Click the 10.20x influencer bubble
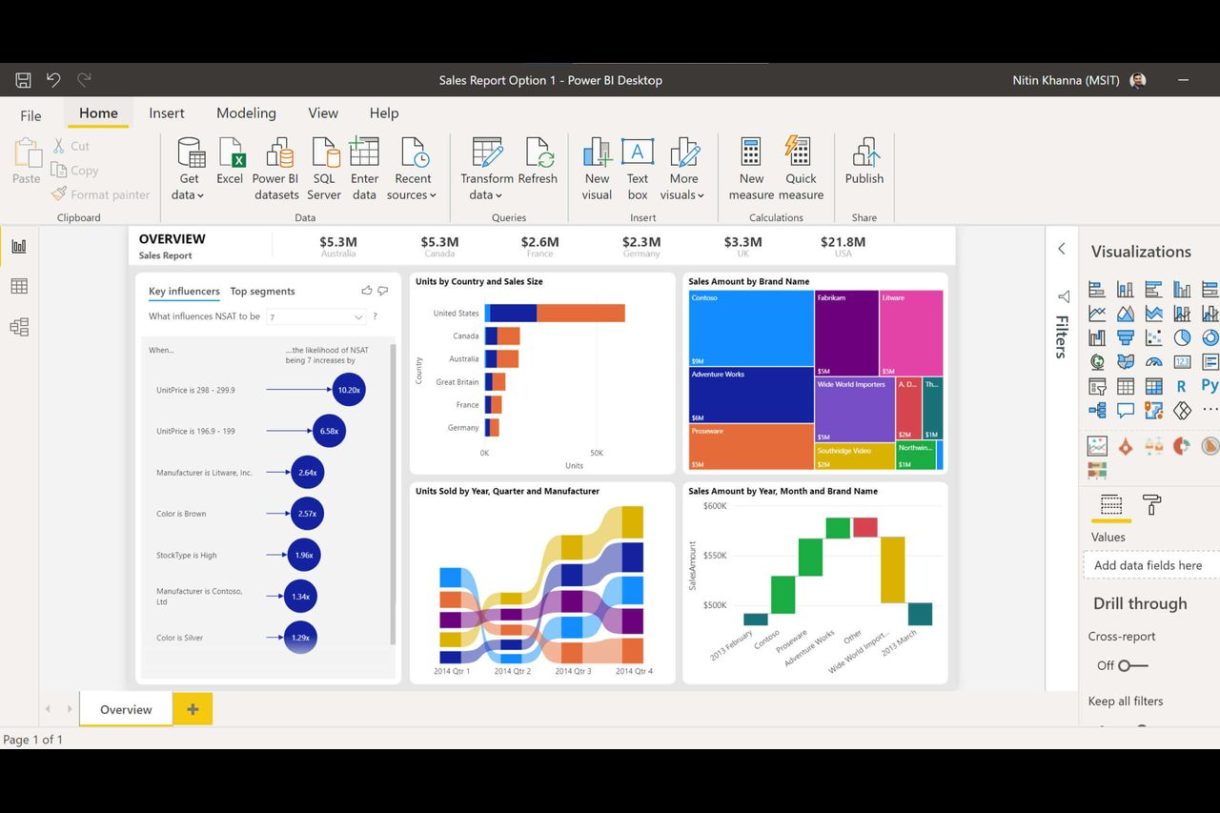1220x813 pixels. (349, 390)
